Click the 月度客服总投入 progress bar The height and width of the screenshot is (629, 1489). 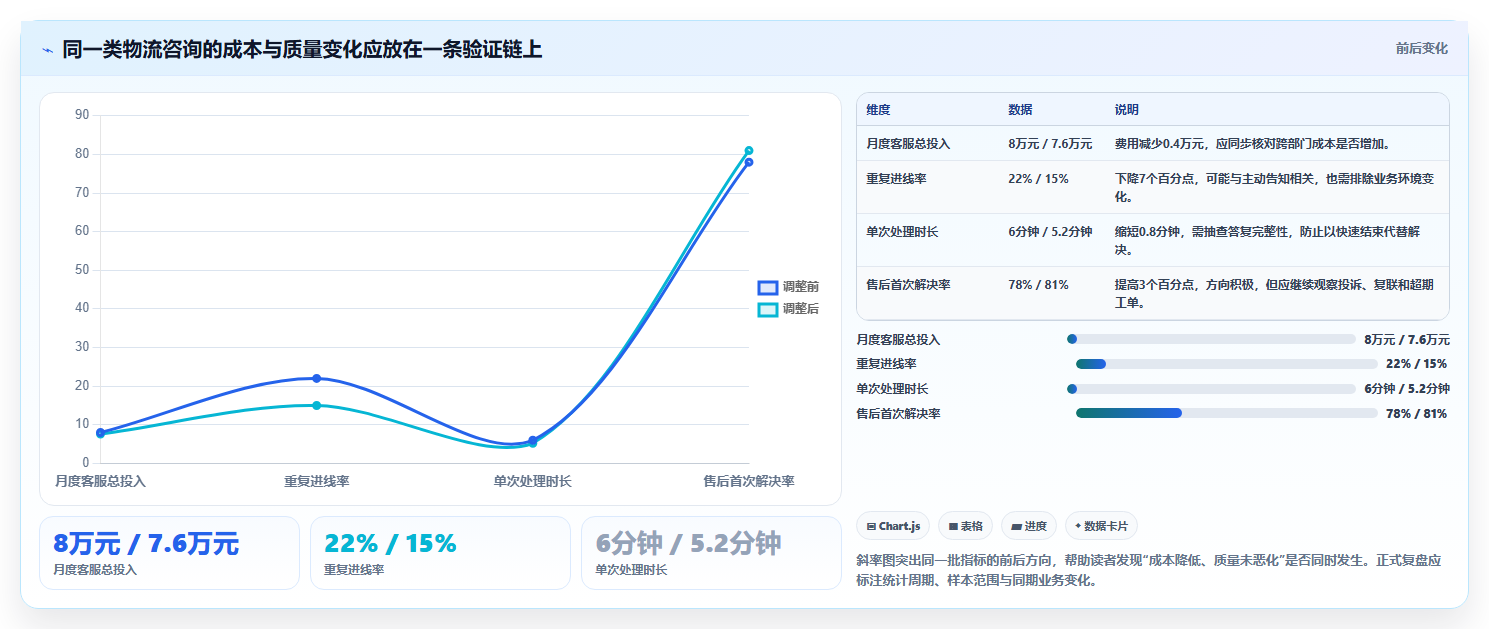pyautogui.click(x=1211, y=340)
